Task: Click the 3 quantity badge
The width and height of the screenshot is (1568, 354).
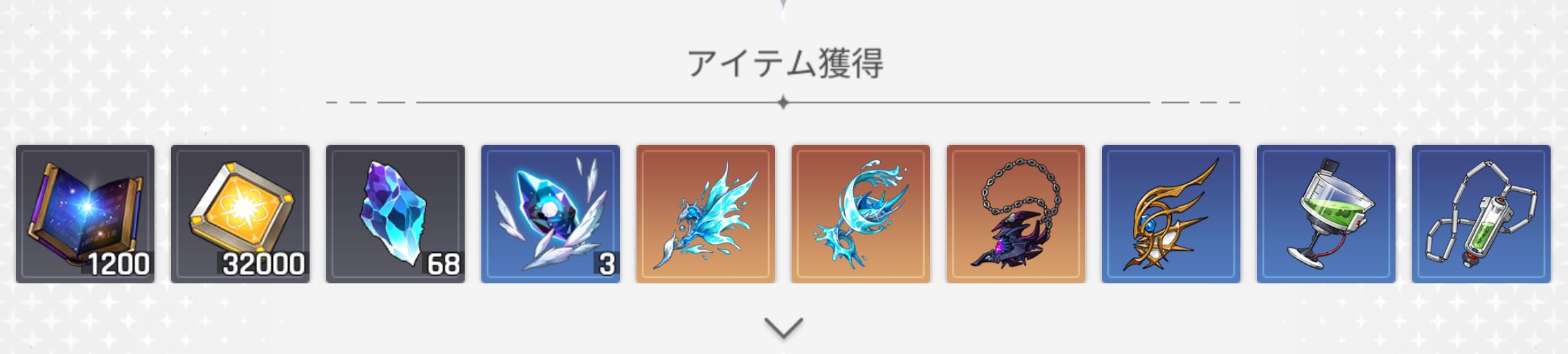Action: pos(606,264)
